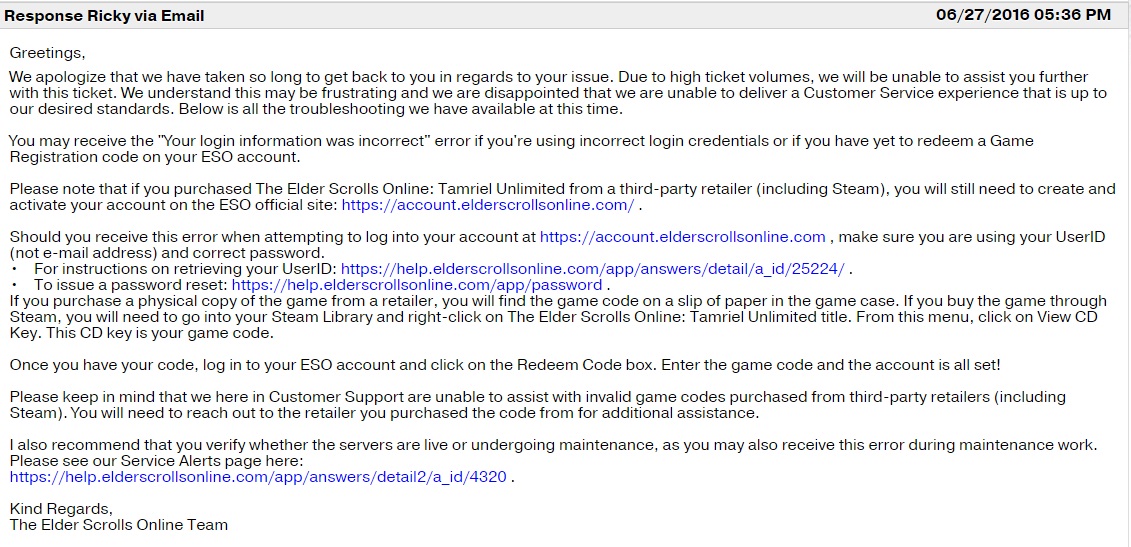Click 'The Elder Scrolls Online Team' signature
This screenshot has height=547, width=1131.
coord(119,525)
